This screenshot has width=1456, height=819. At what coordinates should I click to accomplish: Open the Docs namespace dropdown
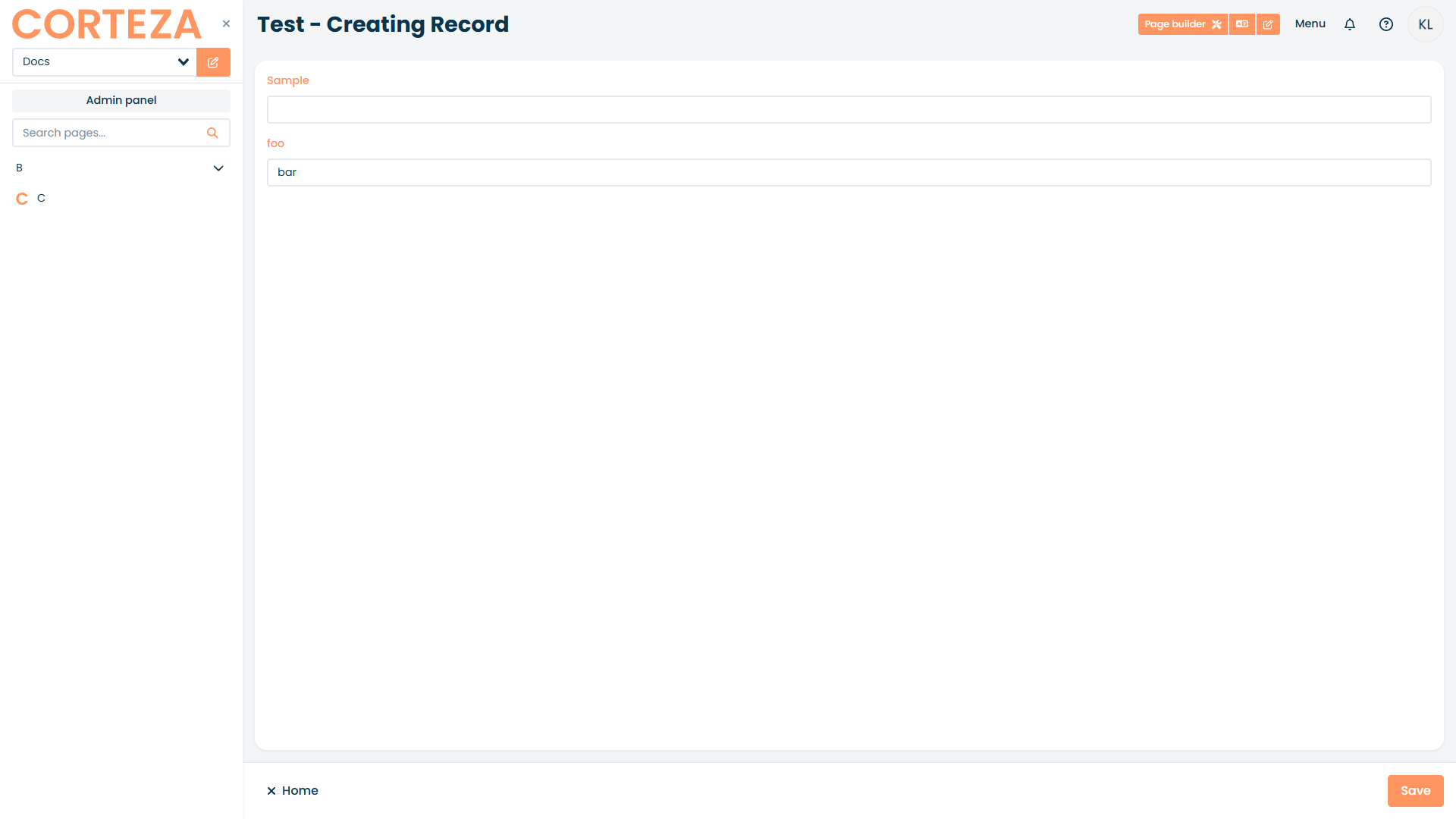point(105,62)
